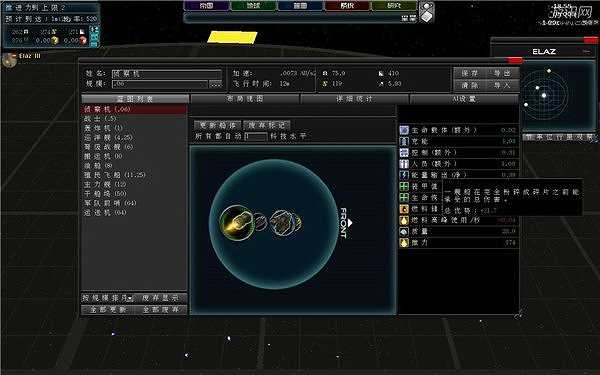The image size is (600, 375).
Task: Open the 按规模排序 sort dropdown
Action: click(x=108, y=298)
